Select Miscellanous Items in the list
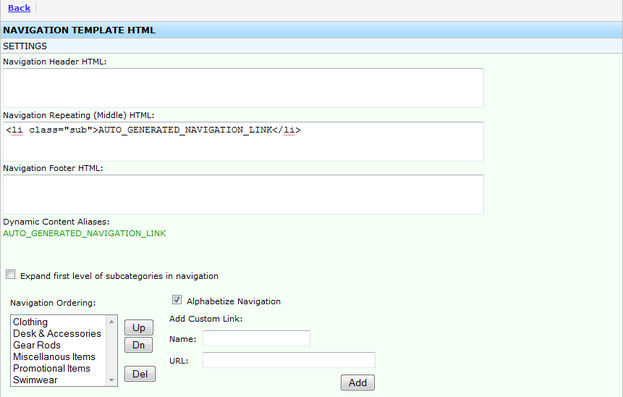Viewport: 623px width, 397px height. pos(54,356)
